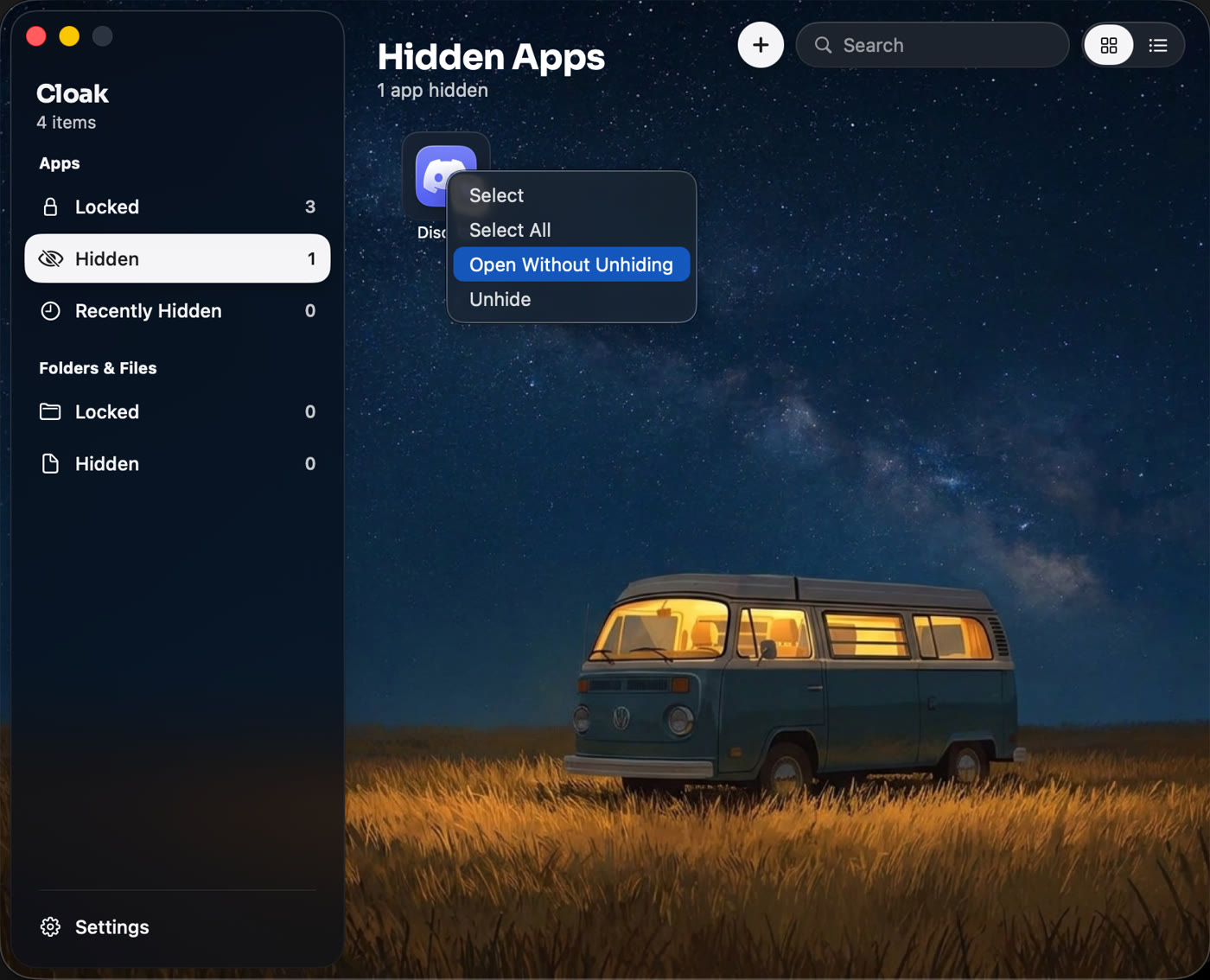Click the count 3 beside Locked apps

(x=310, y=207)
